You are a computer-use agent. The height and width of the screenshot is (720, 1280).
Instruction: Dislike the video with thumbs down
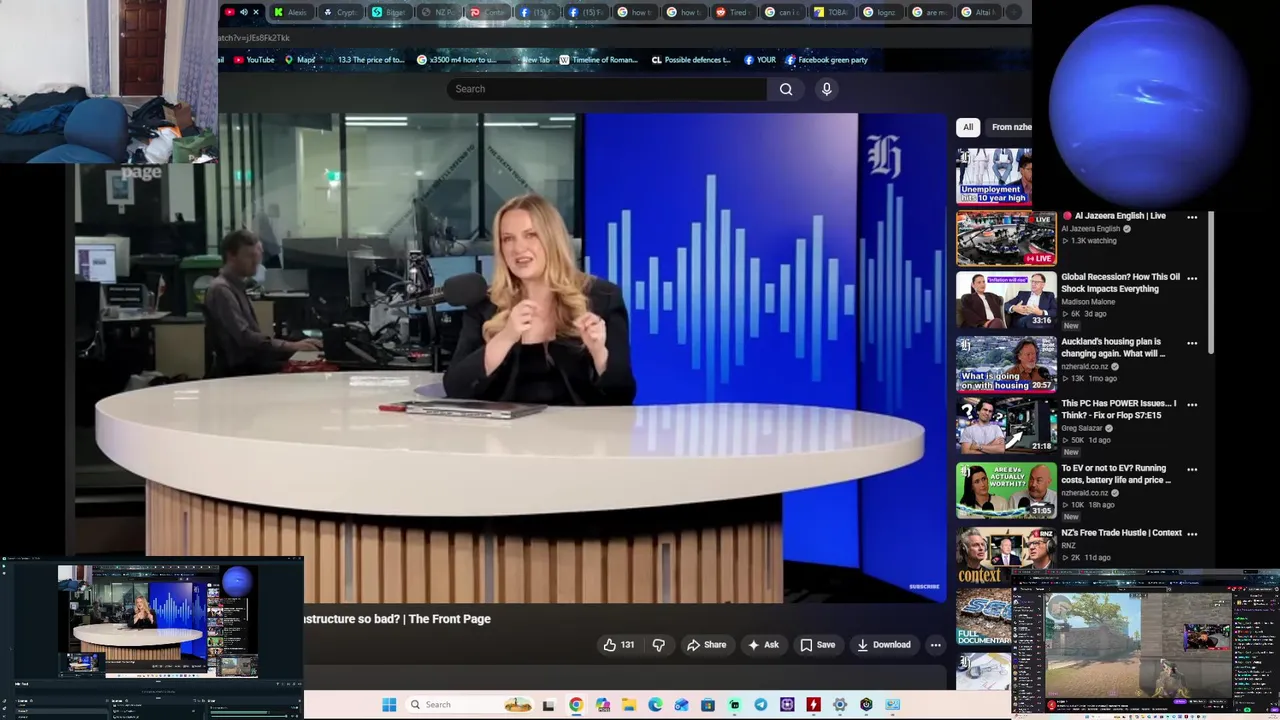[x=658, y=645]
